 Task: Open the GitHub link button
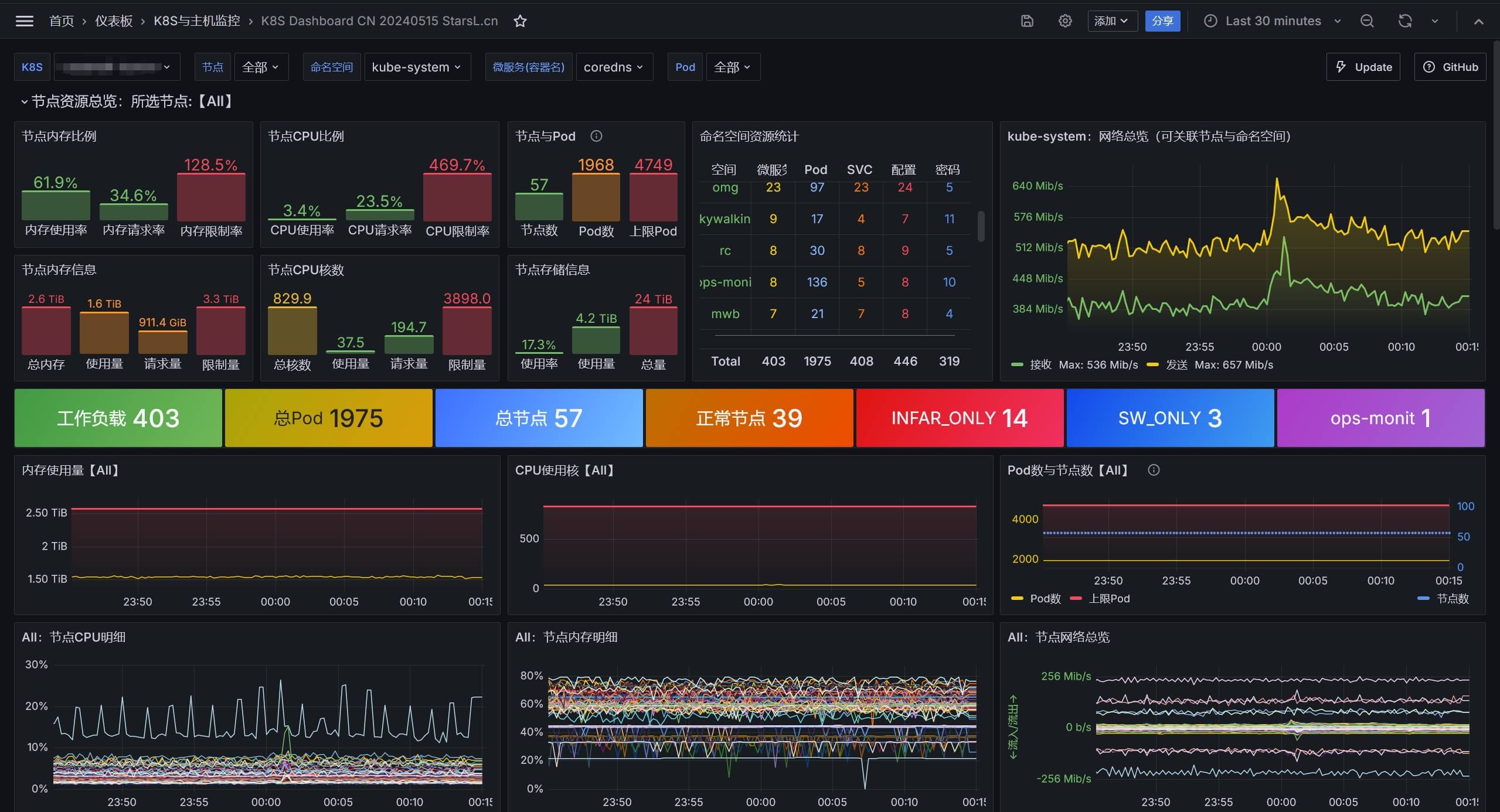[x=1450, y=67]
